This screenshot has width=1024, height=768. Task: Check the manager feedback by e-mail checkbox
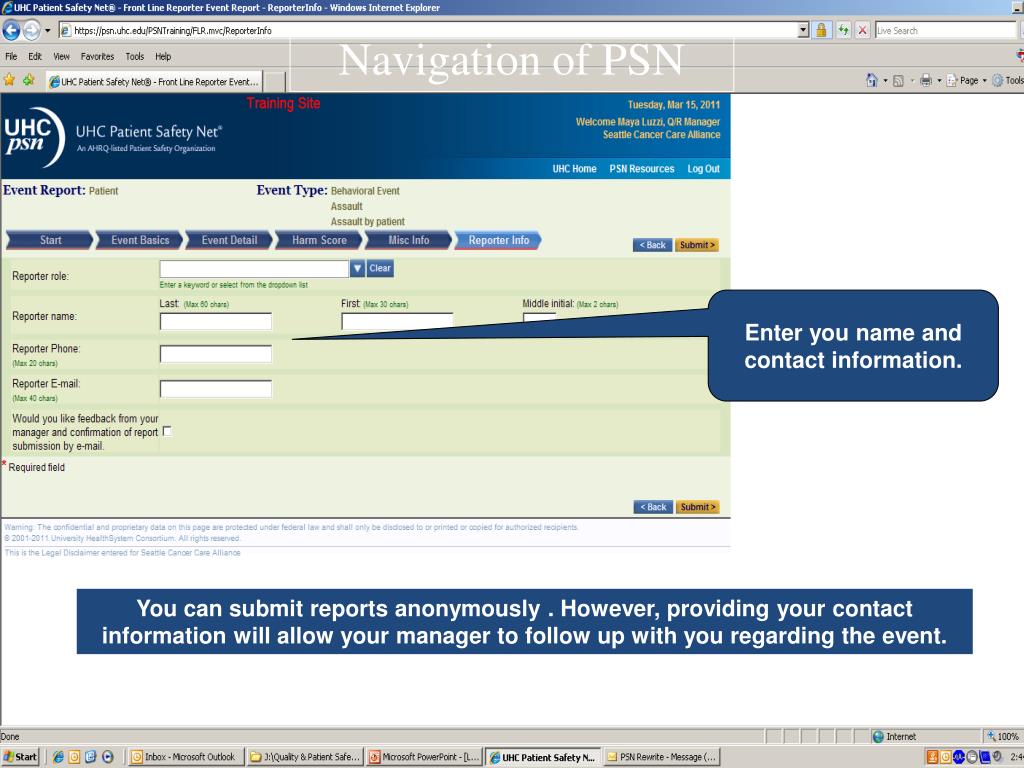point(167,431)
